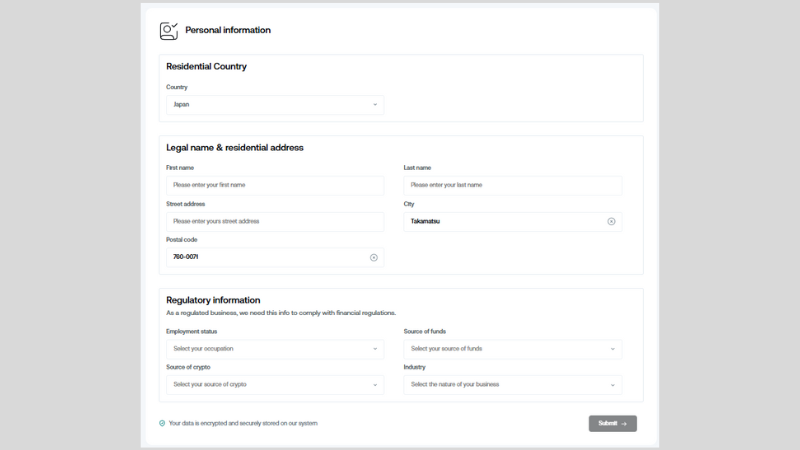
Task: Click the arrow icon on Submit button
Action: [624, 424]
